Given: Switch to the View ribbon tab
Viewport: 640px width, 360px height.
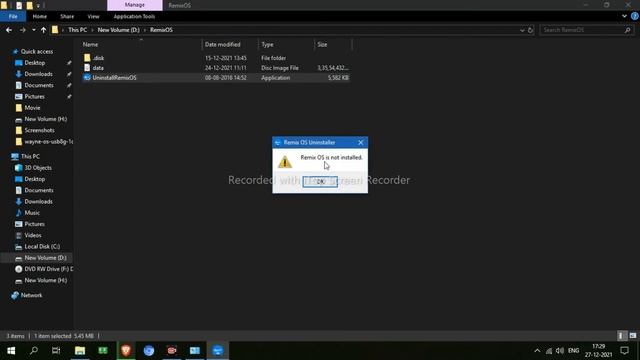Looking at the screenshot, I should pos(93,16).
